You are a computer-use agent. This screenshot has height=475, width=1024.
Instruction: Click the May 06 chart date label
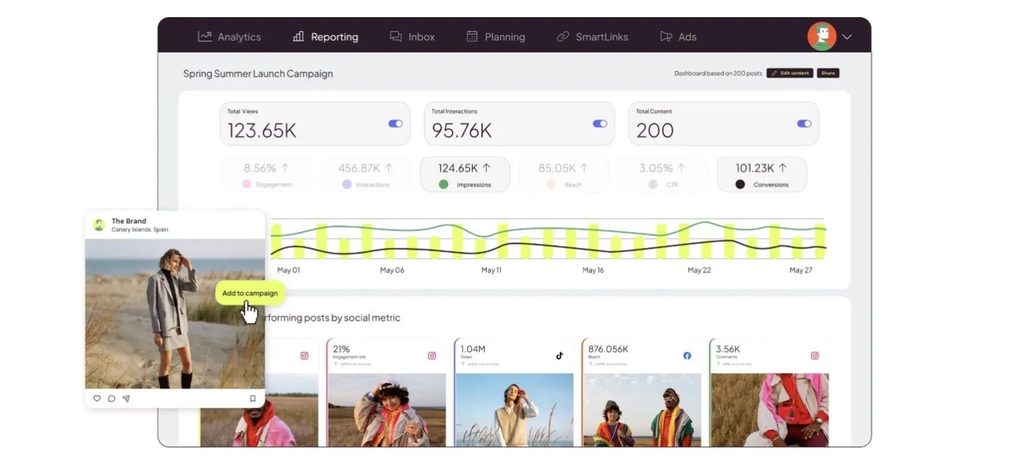pos(392,270)
